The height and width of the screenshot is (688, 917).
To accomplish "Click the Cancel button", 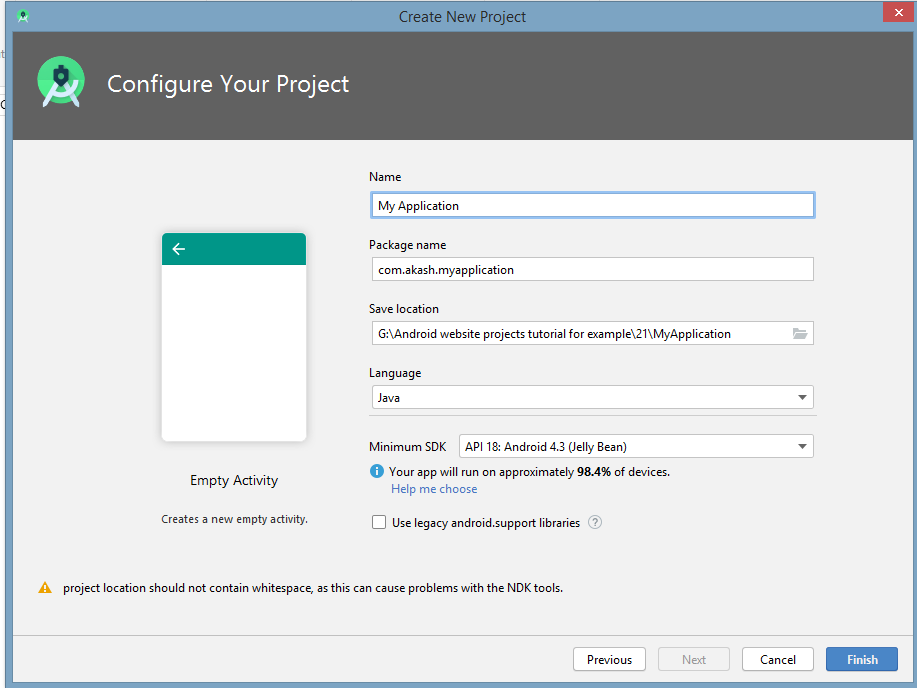I will [x=778, y=659].
